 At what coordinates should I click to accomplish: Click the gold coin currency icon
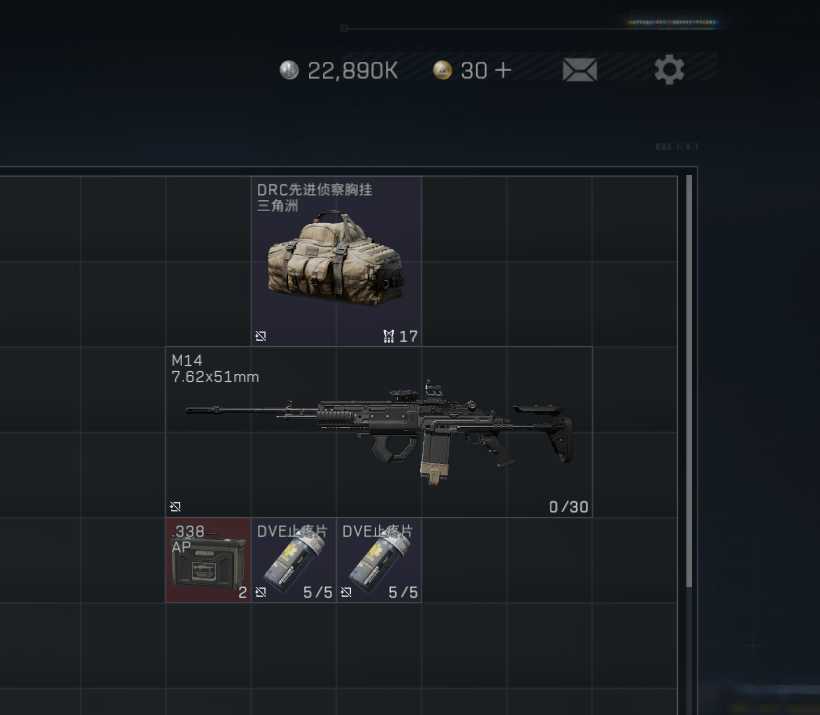[442, 70]
